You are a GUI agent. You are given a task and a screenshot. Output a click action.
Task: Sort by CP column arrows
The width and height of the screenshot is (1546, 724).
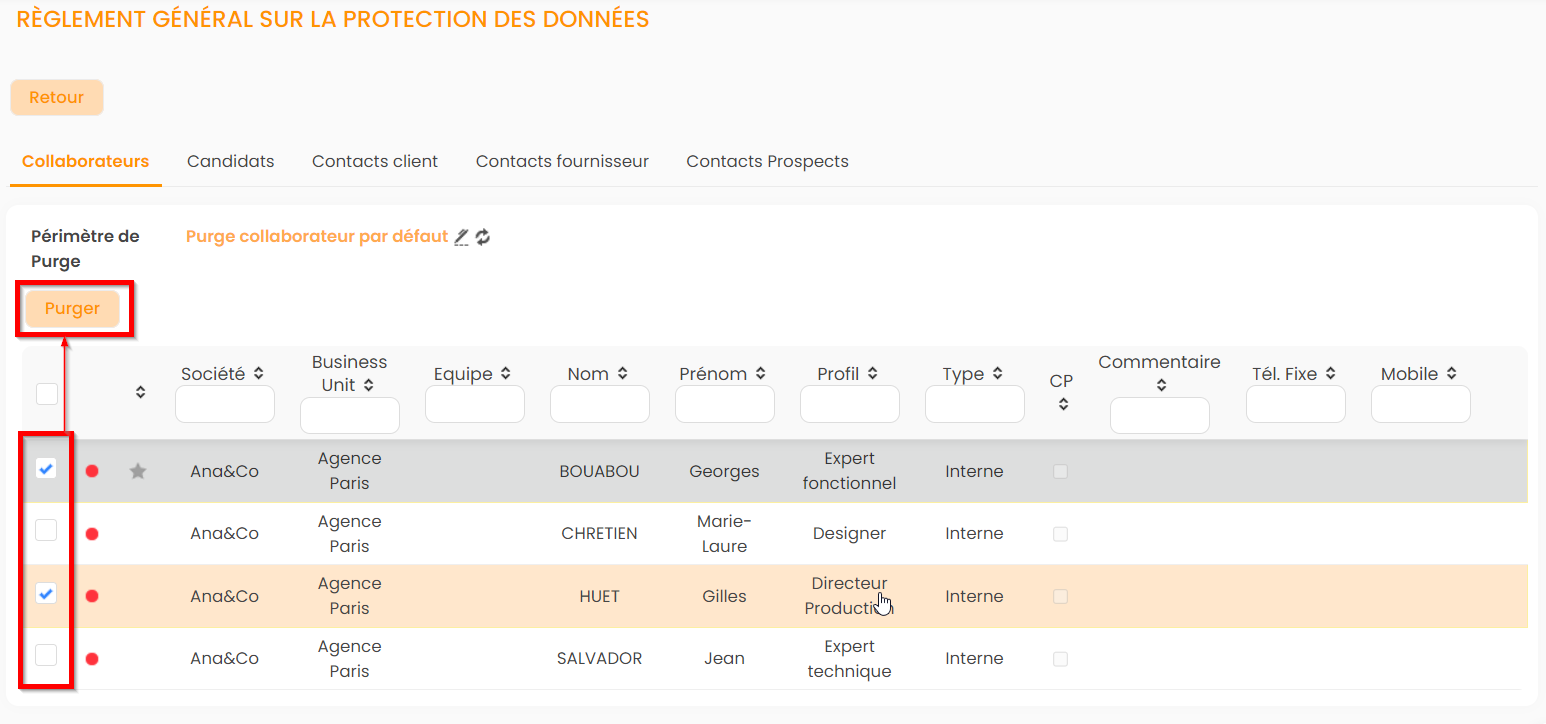(x=1063, y=404)
